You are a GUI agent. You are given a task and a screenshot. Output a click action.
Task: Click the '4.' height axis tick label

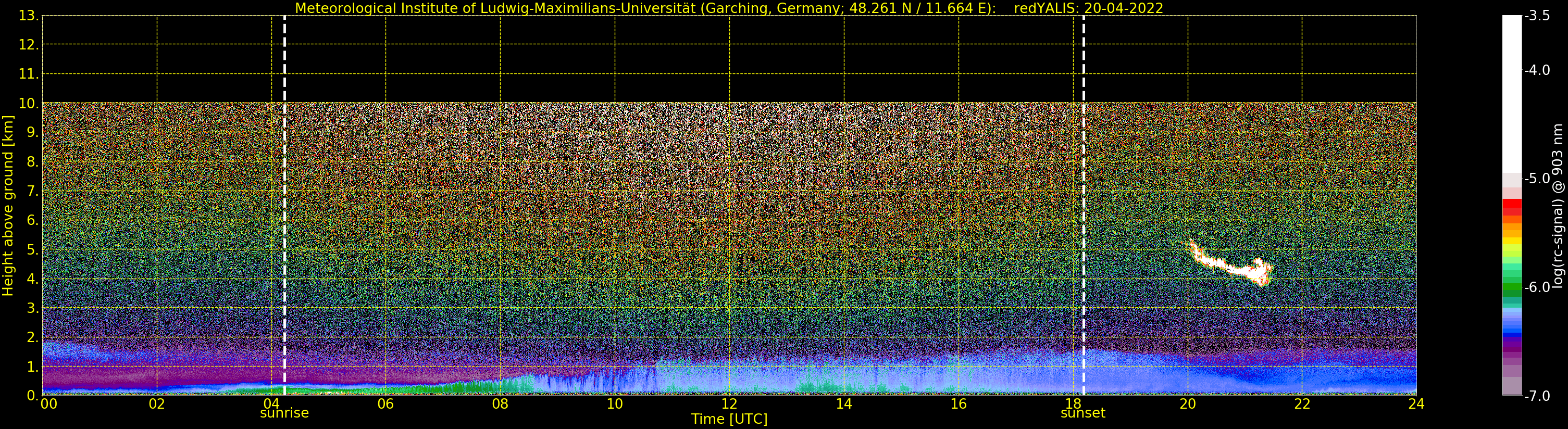33,279
